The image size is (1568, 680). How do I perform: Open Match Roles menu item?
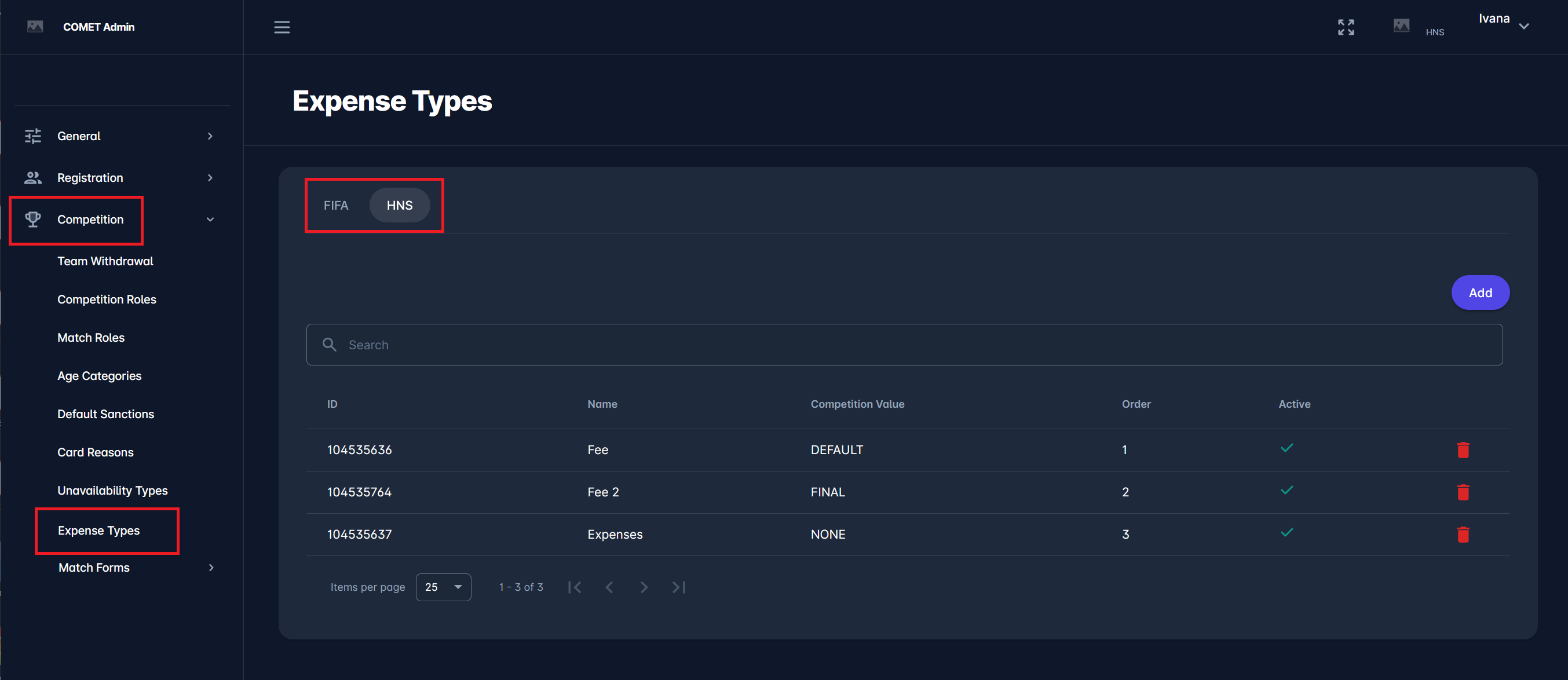[91, 337]
